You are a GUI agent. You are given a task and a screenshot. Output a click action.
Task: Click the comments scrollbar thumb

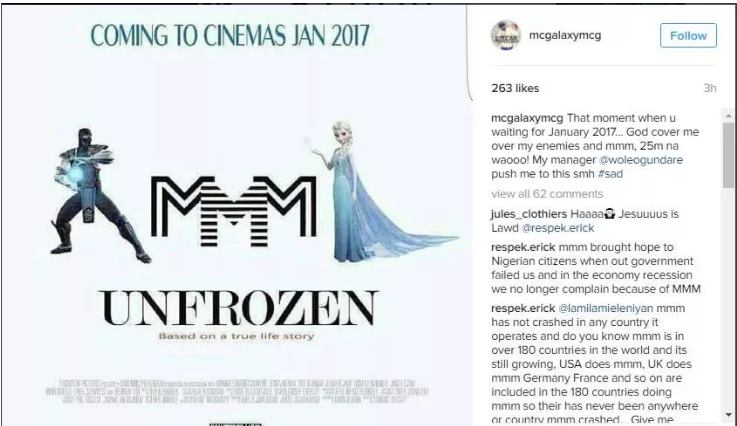(x=729, y=155)
